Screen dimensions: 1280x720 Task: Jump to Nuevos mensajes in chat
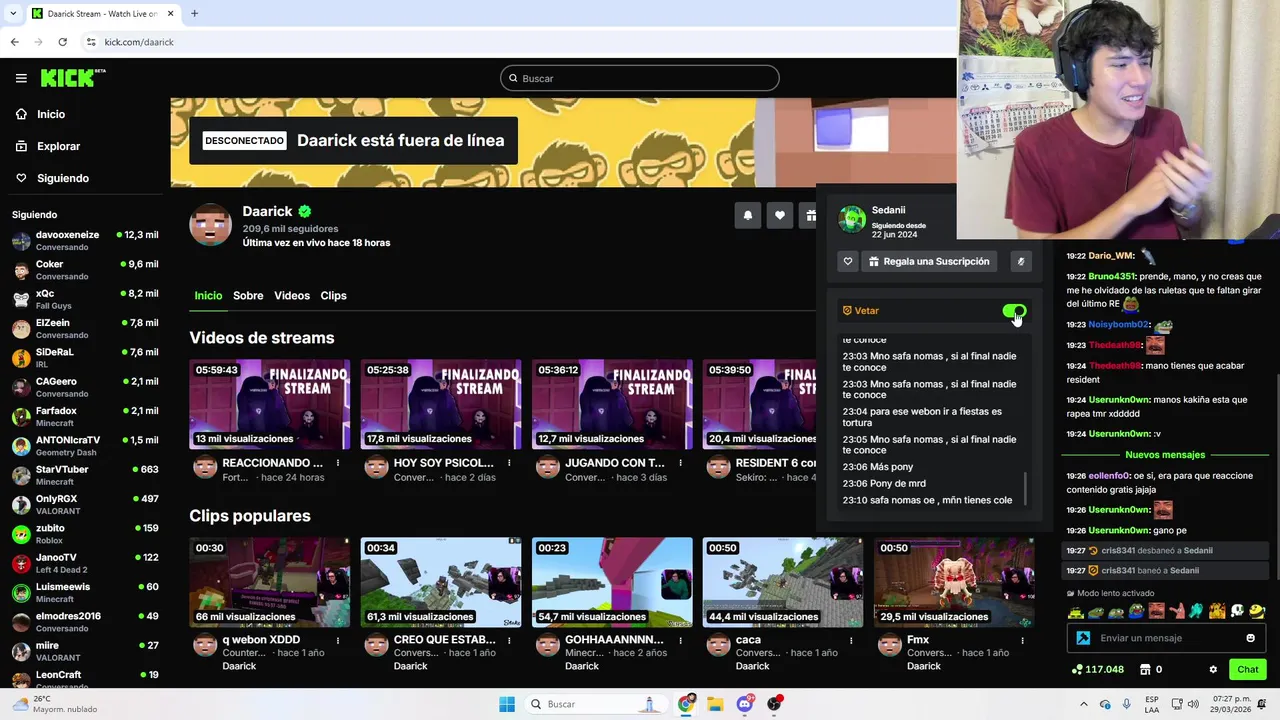(x=1165, y=455)
